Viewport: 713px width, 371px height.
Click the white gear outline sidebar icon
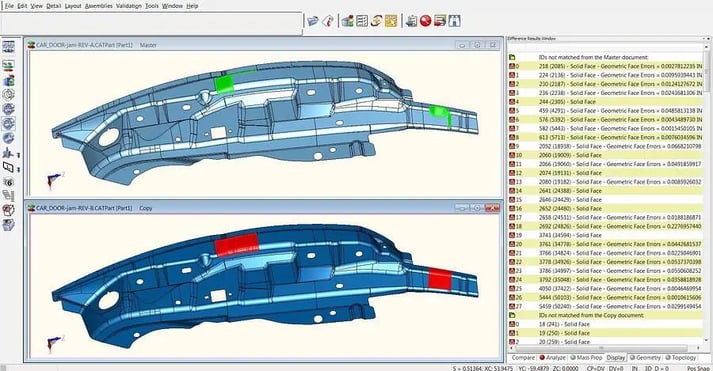pos(8,95)
